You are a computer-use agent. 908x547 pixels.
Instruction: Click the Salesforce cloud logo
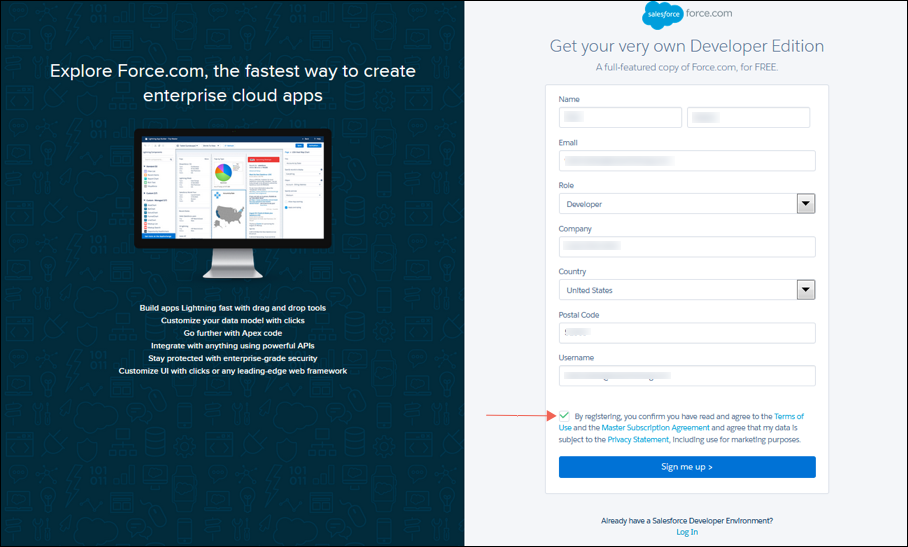[x=662, y=14]
